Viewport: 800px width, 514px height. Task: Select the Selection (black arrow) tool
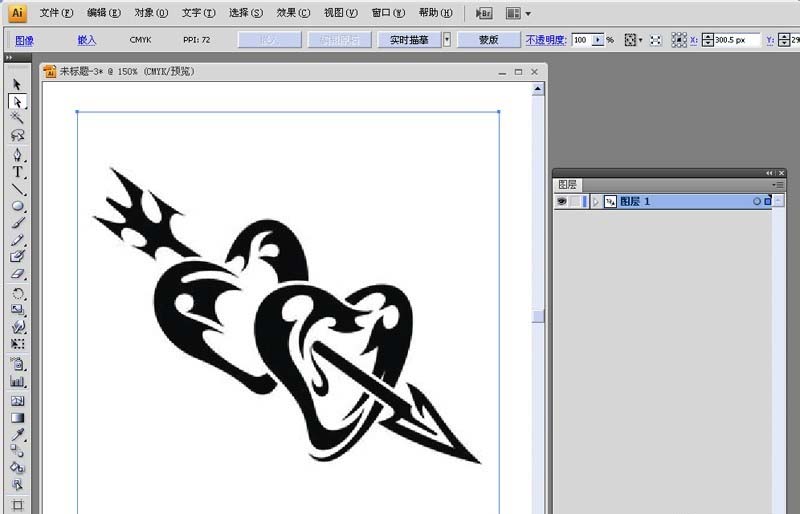[x=17, y=84]
